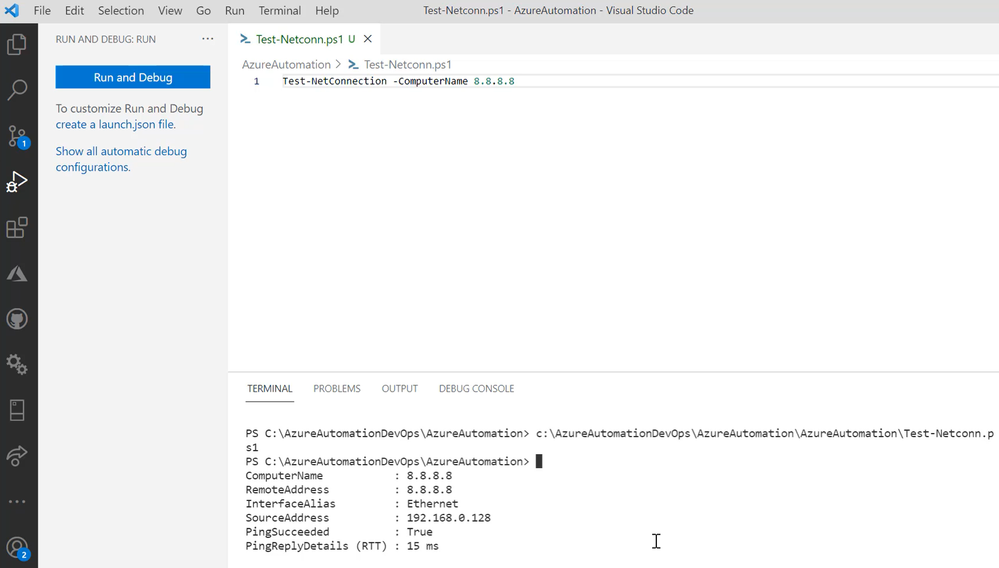Click Show all automatic debug configurations link
999x568 pixels.
(121, 159)
